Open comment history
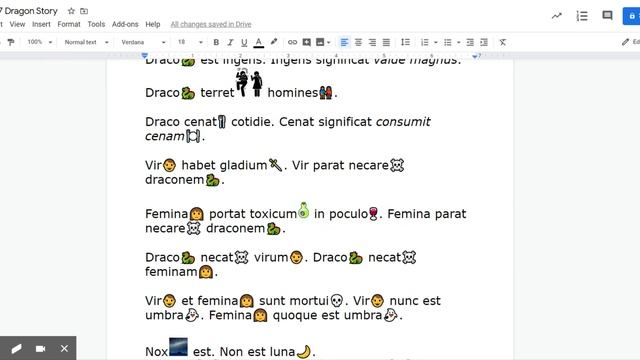Screen dimensions: 640x360 click(607, 16)
